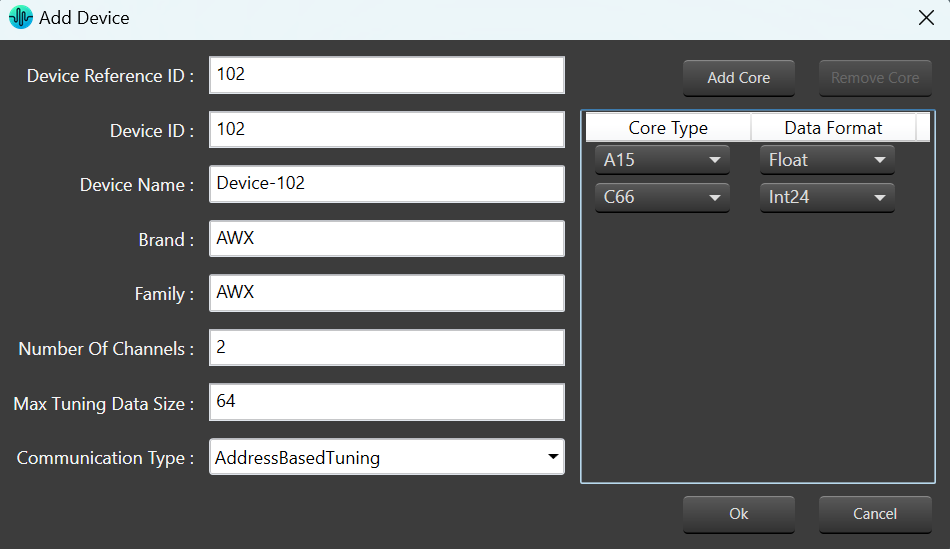Expand the Communication Type combo box

click(x=387, y=457)
